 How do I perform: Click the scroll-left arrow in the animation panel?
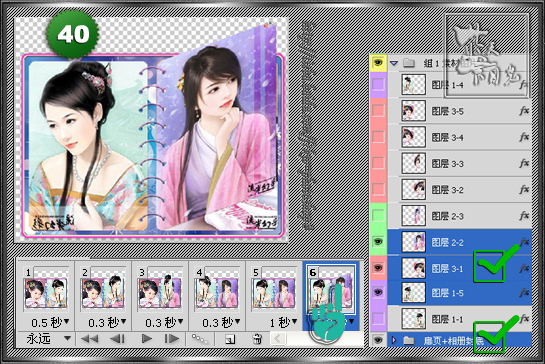pyautogui.click(x=278, y=338)
